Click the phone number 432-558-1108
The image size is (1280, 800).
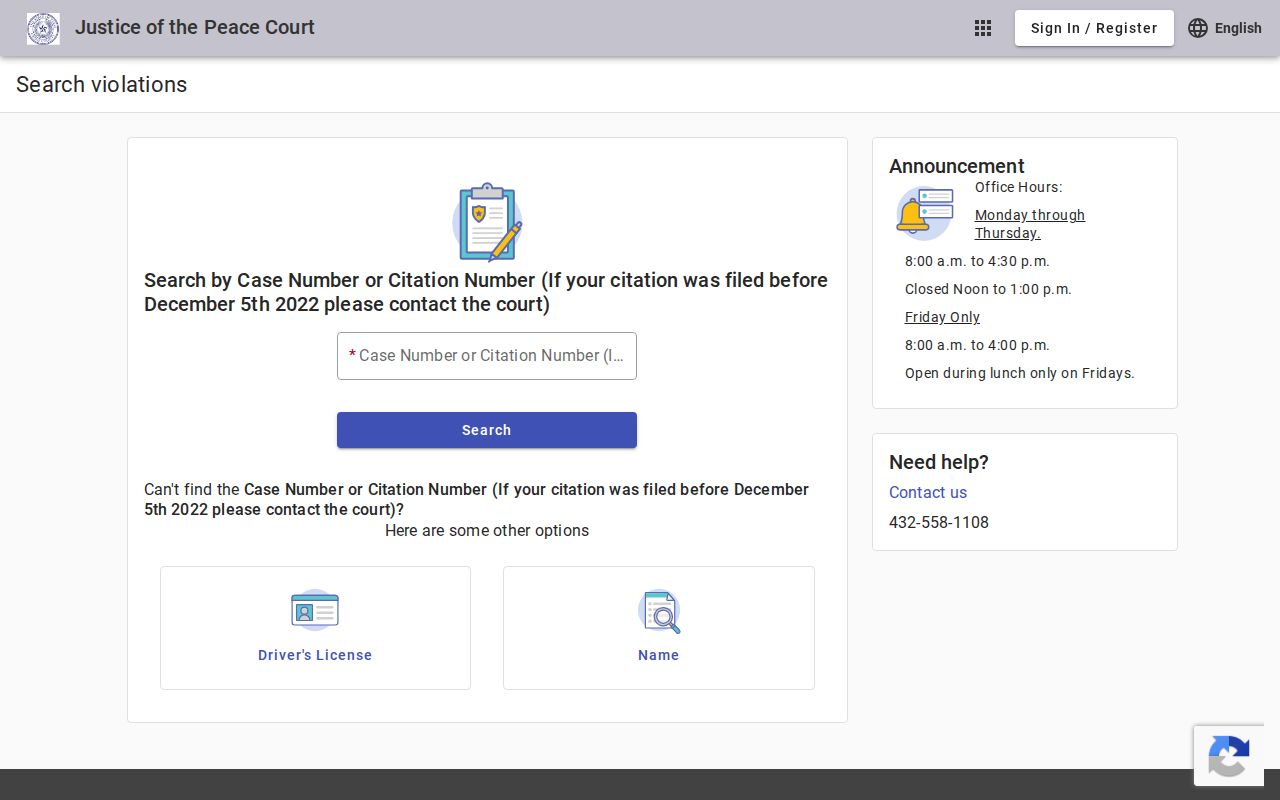(x=939, y=522)
